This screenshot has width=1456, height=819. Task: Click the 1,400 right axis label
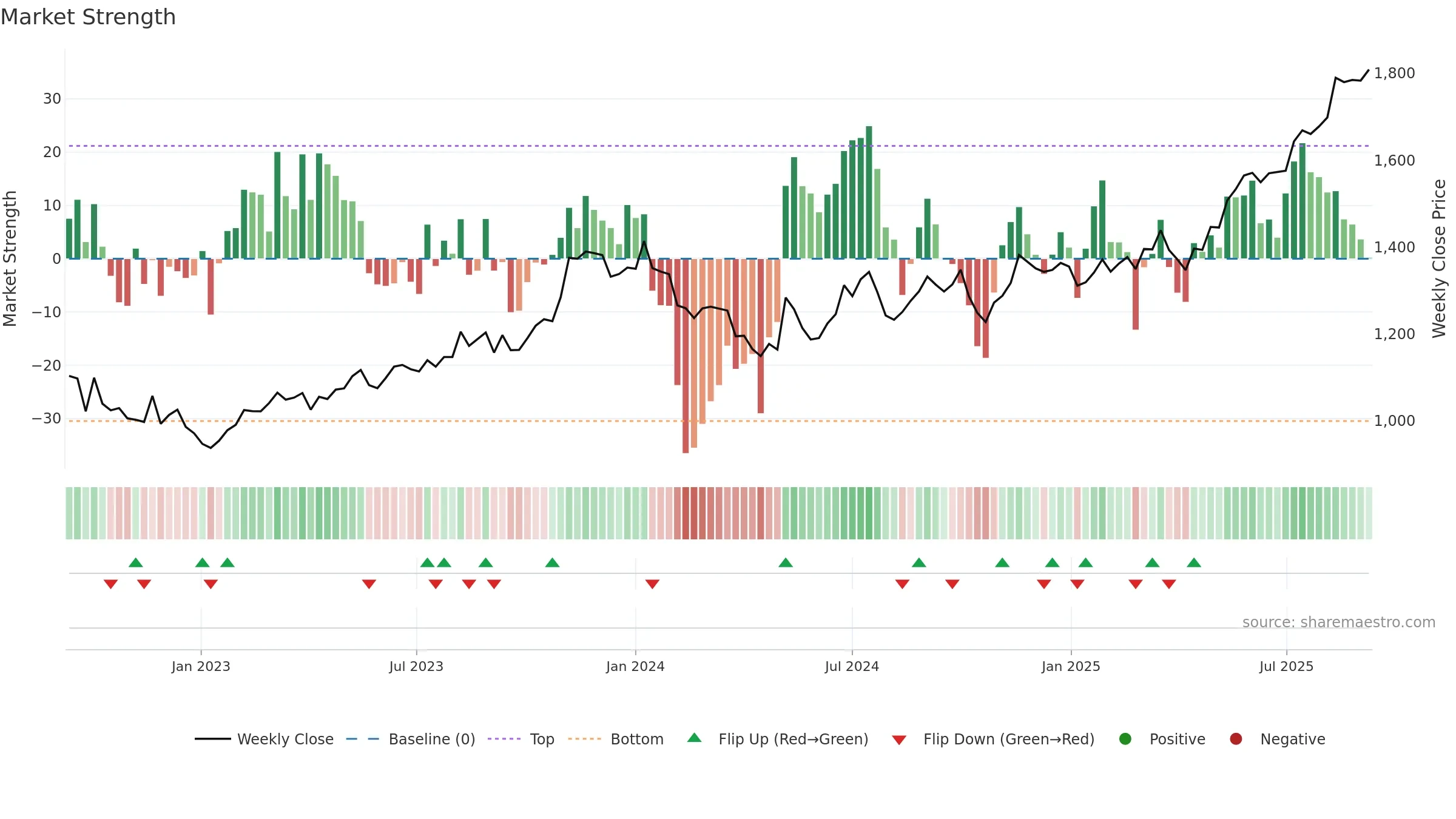click(1394, 247)
